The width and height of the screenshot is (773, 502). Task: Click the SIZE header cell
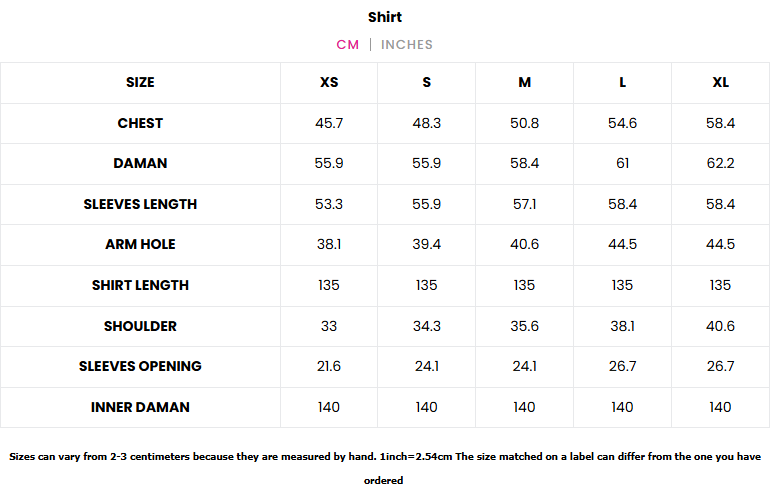tap(140, 82)
